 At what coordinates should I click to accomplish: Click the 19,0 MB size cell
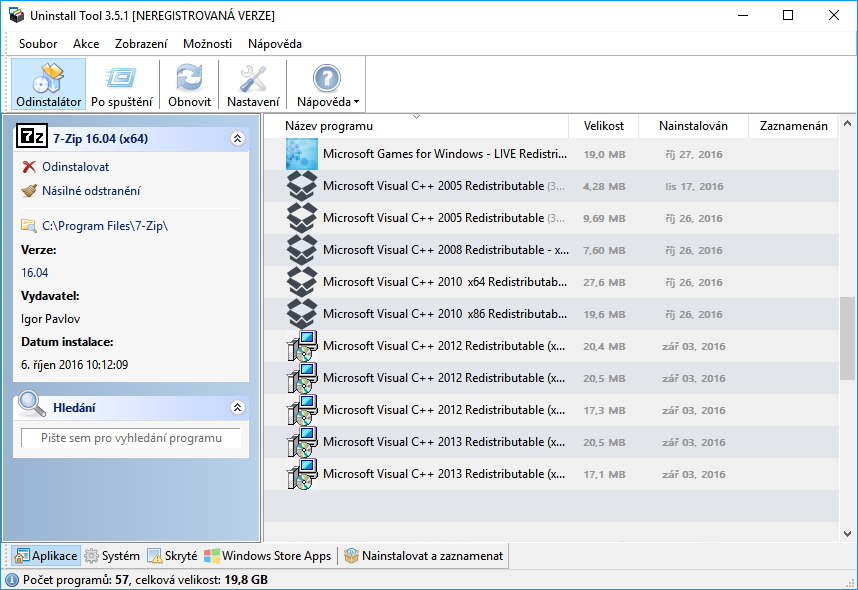pyautogui.click(x=604, y=154)
